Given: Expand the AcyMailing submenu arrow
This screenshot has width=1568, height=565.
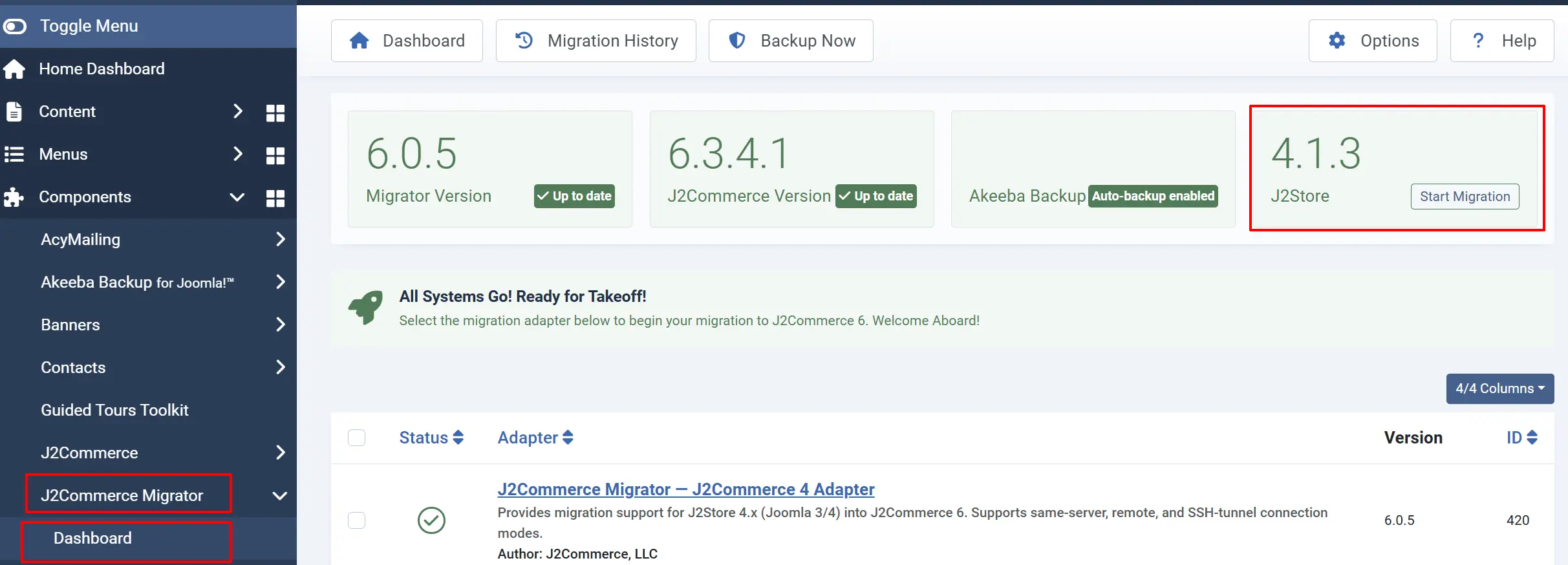Looking at the screenshot, I should coord(281,239).
